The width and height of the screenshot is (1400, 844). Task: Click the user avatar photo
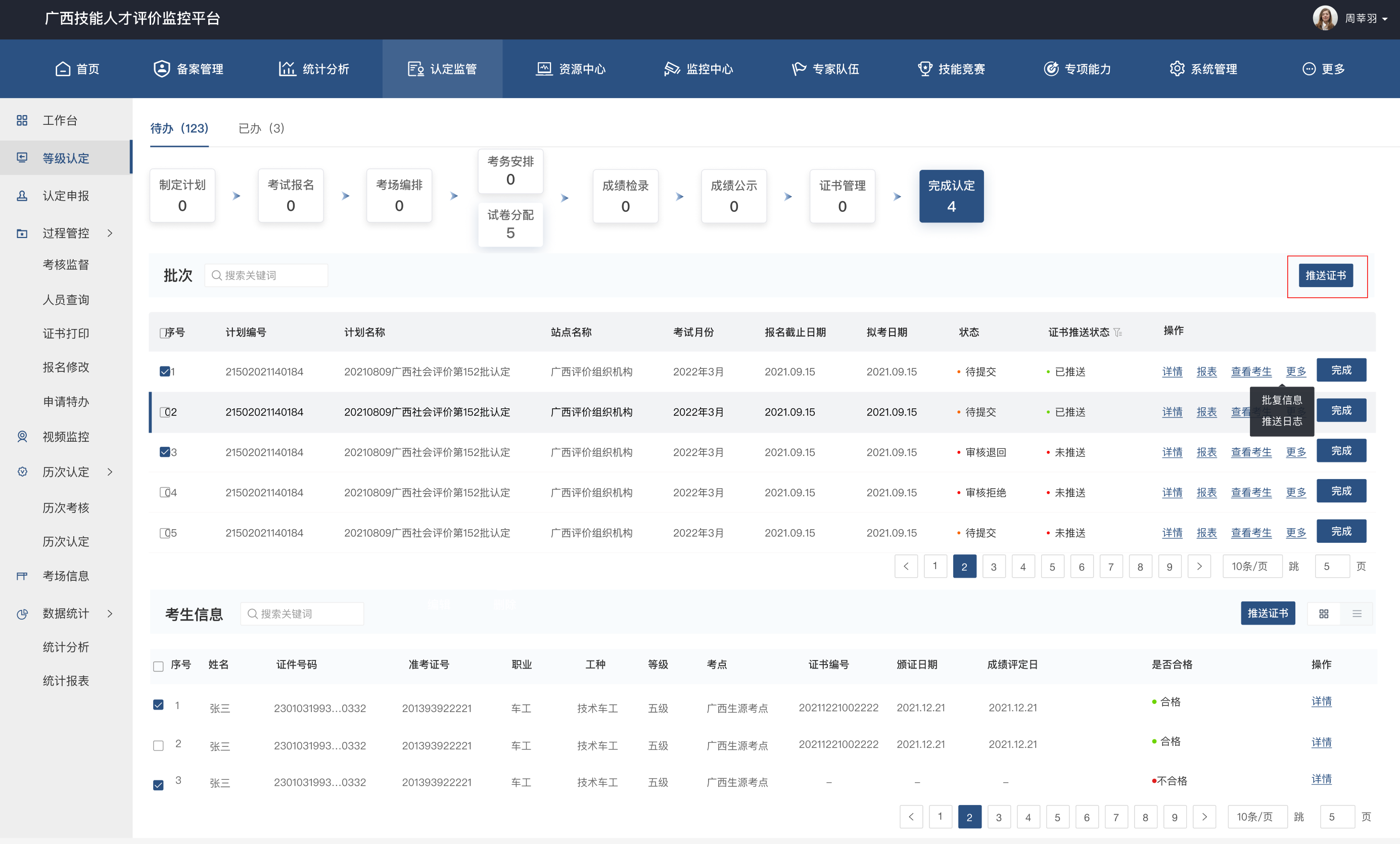coord(1325,18)
